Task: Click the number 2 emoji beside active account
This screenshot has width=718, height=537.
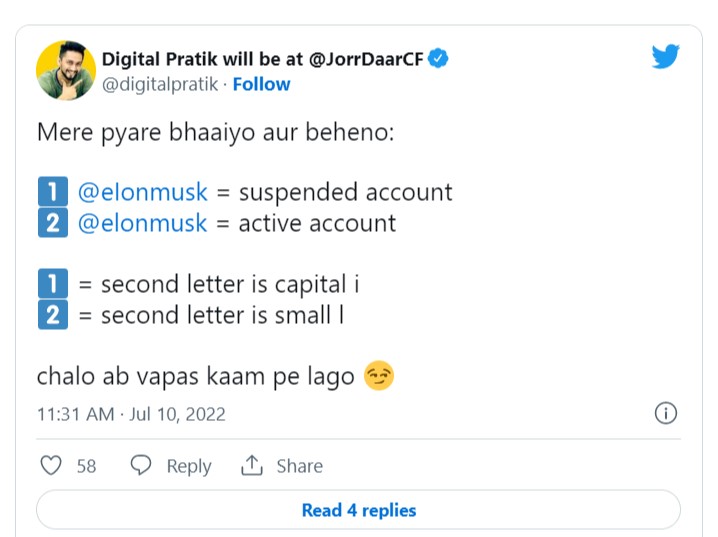Action: coord(53,222)
